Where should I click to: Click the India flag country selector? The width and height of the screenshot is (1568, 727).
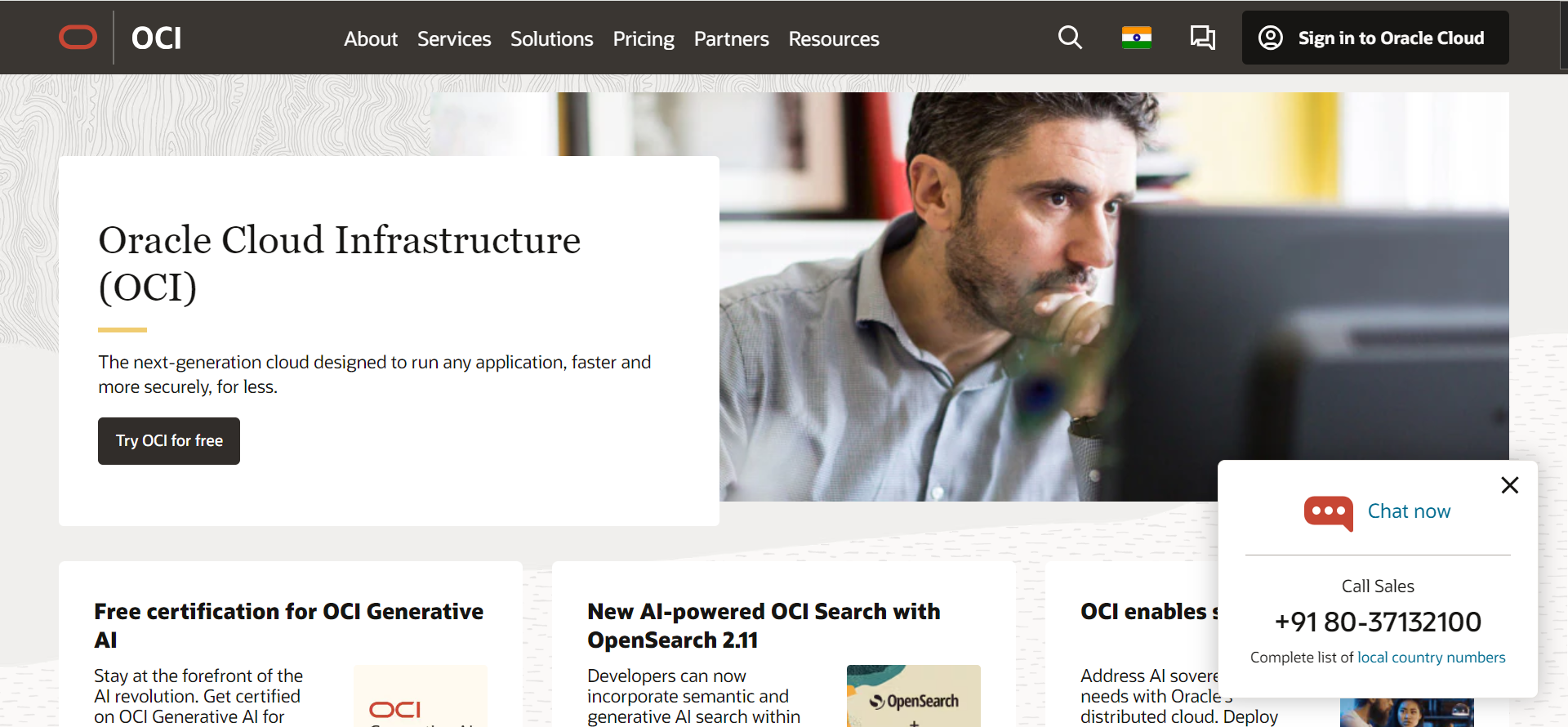tap(1136, 38)
